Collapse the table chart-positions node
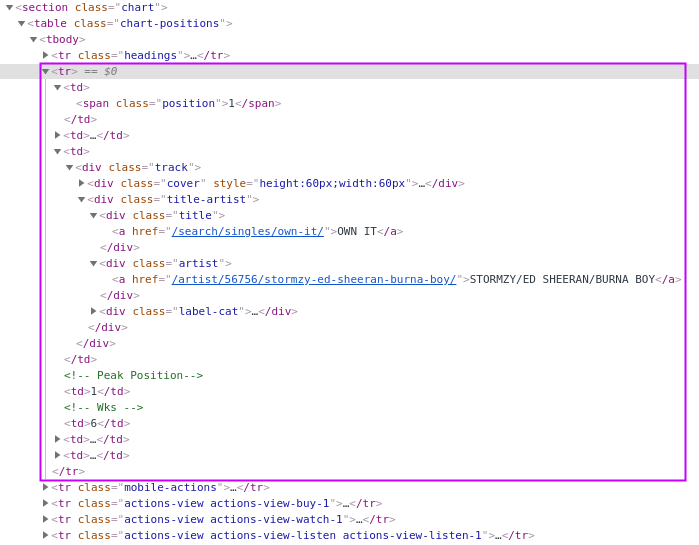 [x=21, y=24]
